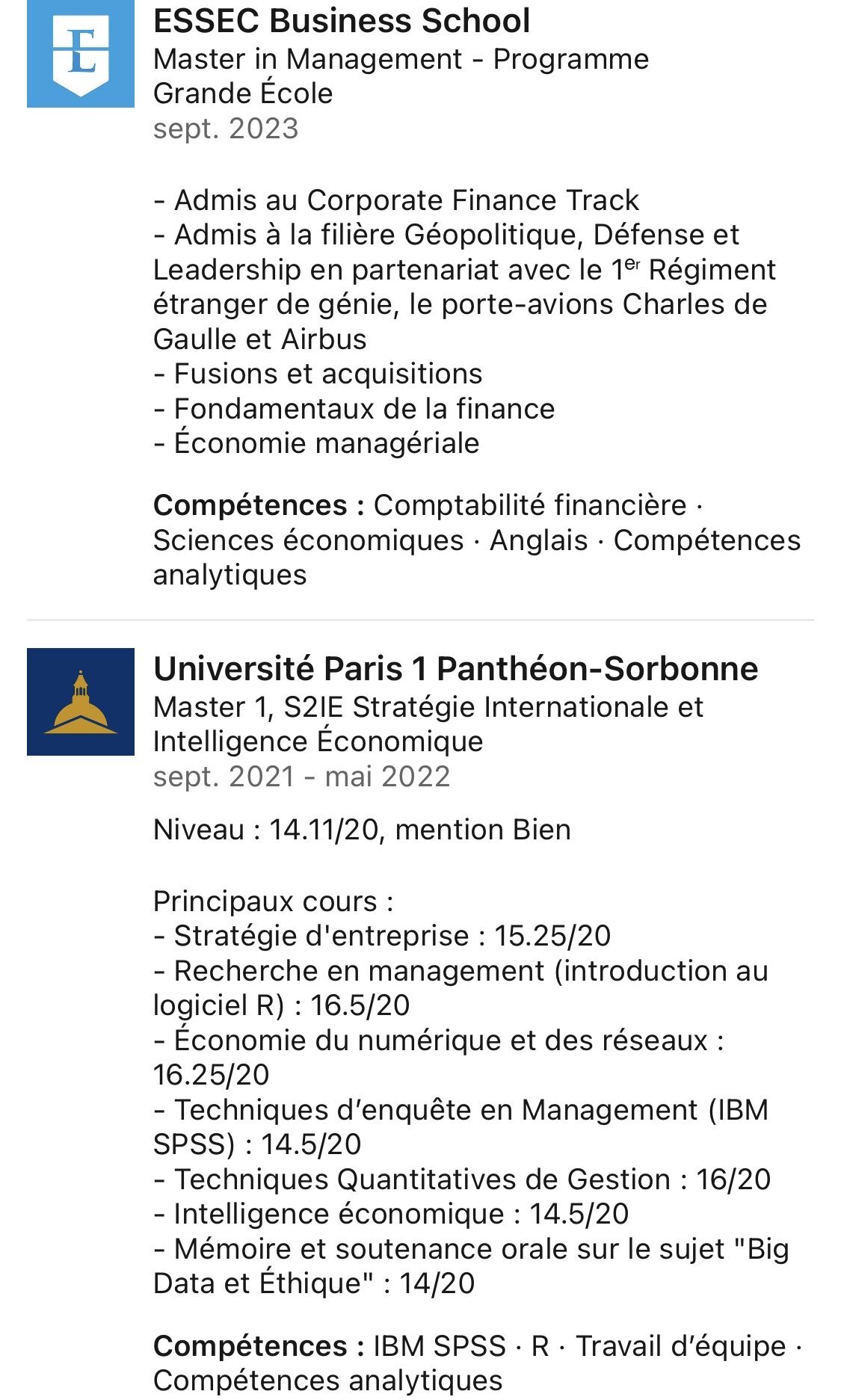Click the Admis au Corporate Finance Track line
This screenshot has height=1400, width=841.
click(x=396, y=200)
